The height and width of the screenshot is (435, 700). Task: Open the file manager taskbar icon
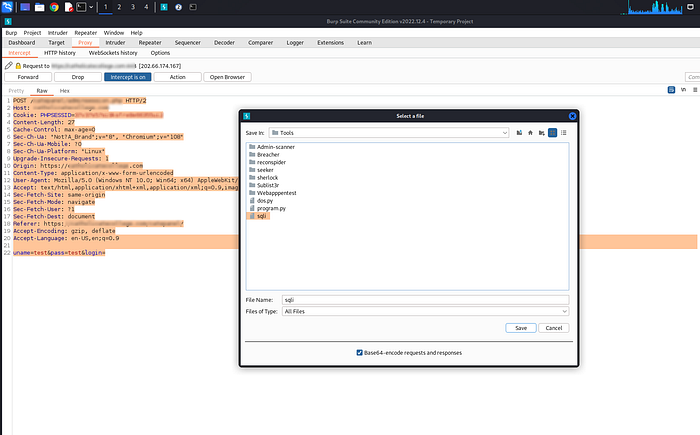[40, 7]
